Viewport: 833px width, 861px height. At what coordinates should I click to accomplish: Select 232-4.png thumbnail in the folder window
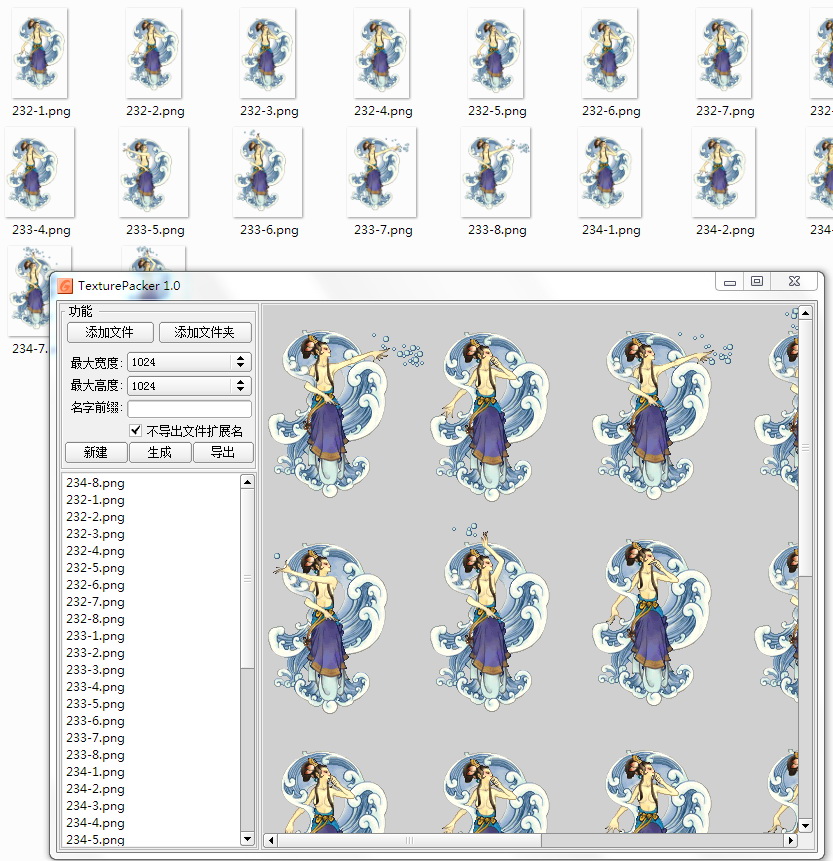pos(382,53)
